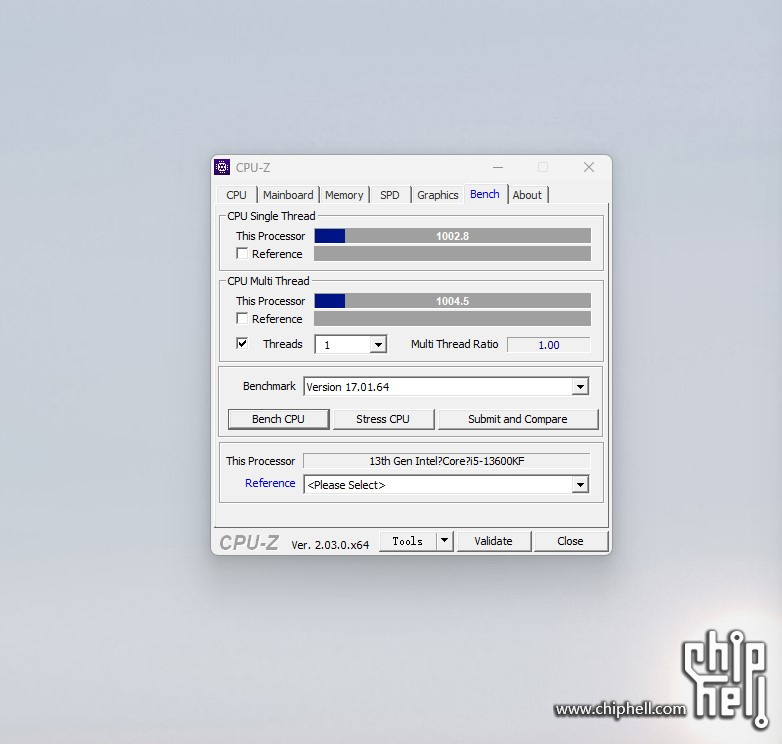Expand the Benchmark version dropdown
The image size is (782, 744).
click(x=580, y=386)
